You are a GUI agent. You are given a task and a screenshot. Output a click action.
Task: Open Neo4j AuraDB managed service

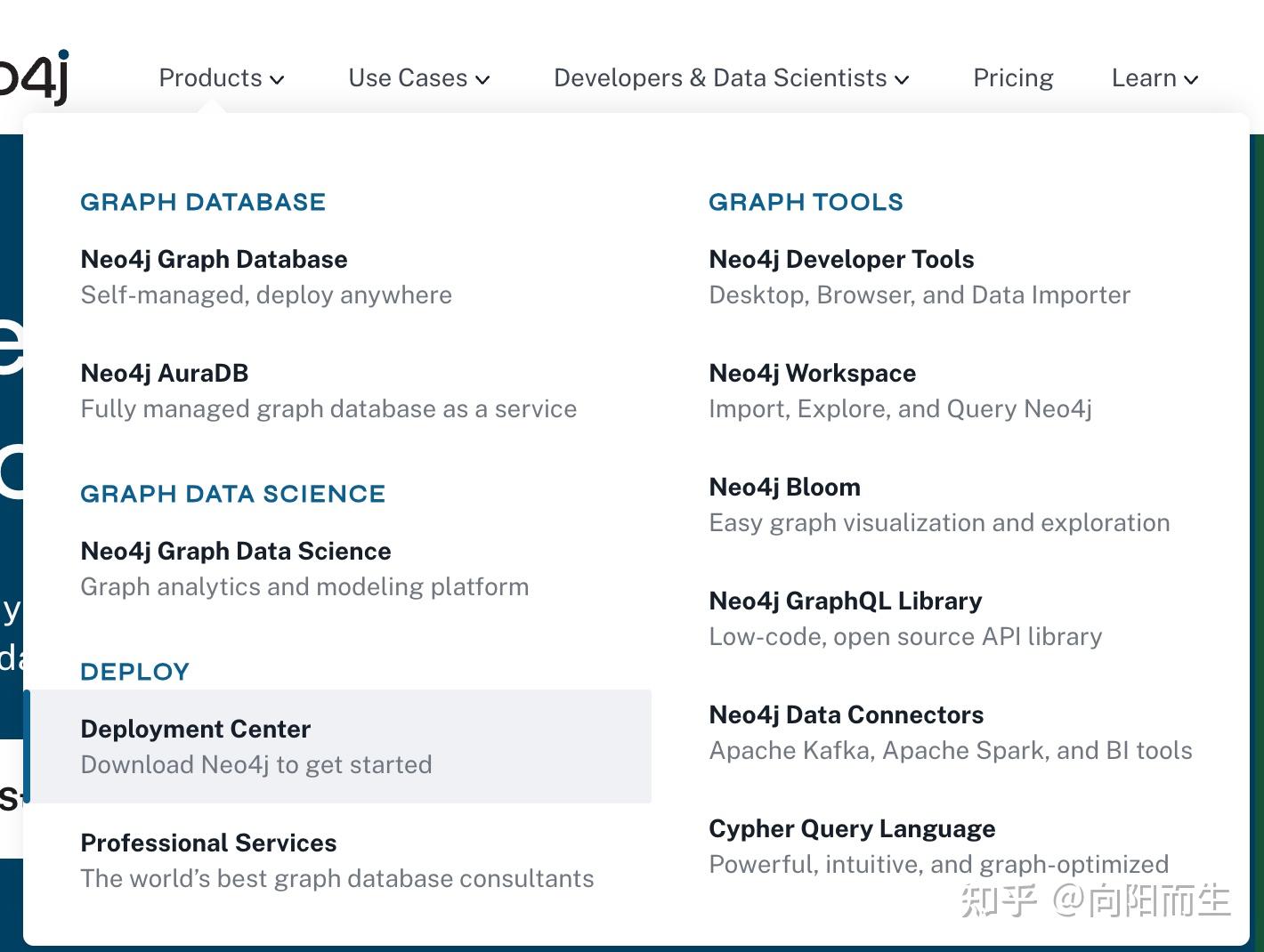pyautogui.click(x=165, y=374)
